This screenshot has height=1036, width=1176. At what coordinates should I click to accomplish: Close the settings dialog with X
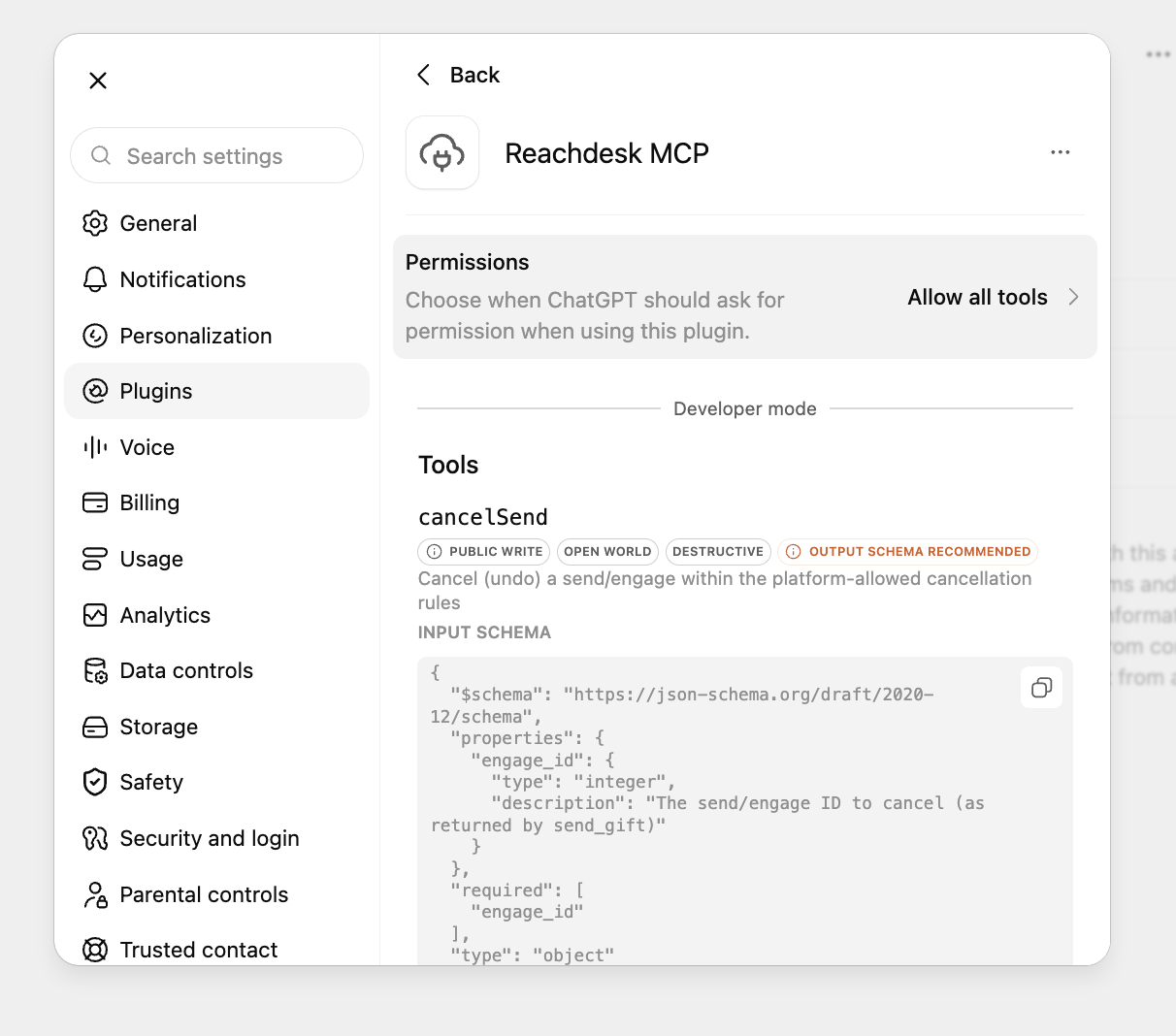pyautogui.click(x=98, y=81)
